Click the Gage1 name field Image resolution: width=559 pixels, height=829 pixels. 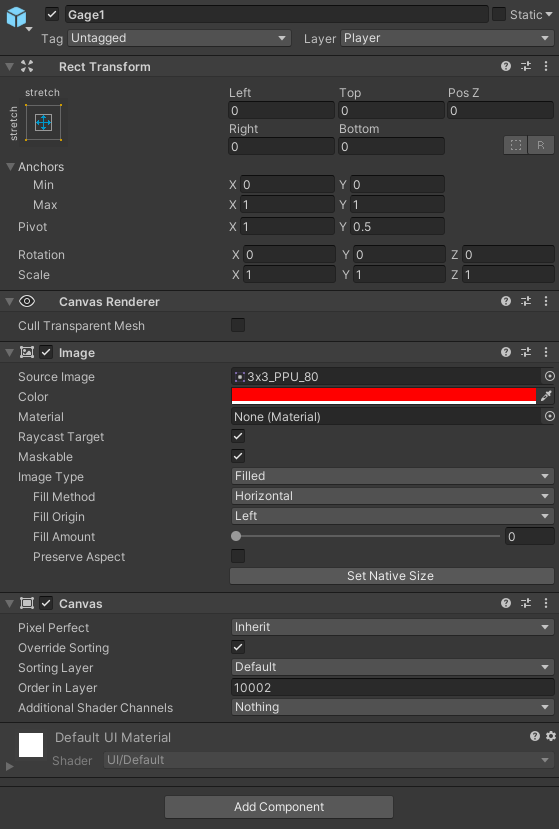[277, 14]
